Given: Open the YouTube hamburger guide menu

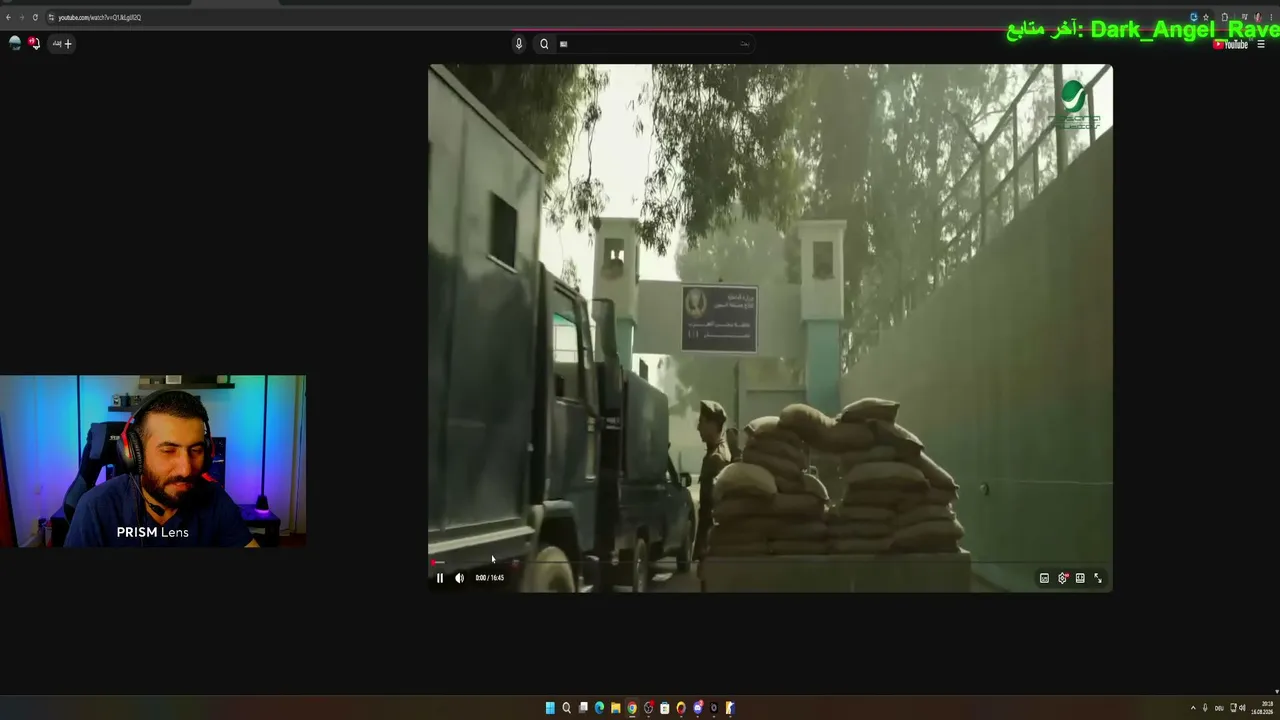Looking at the screenshot, I should [x=1261, y=44].
